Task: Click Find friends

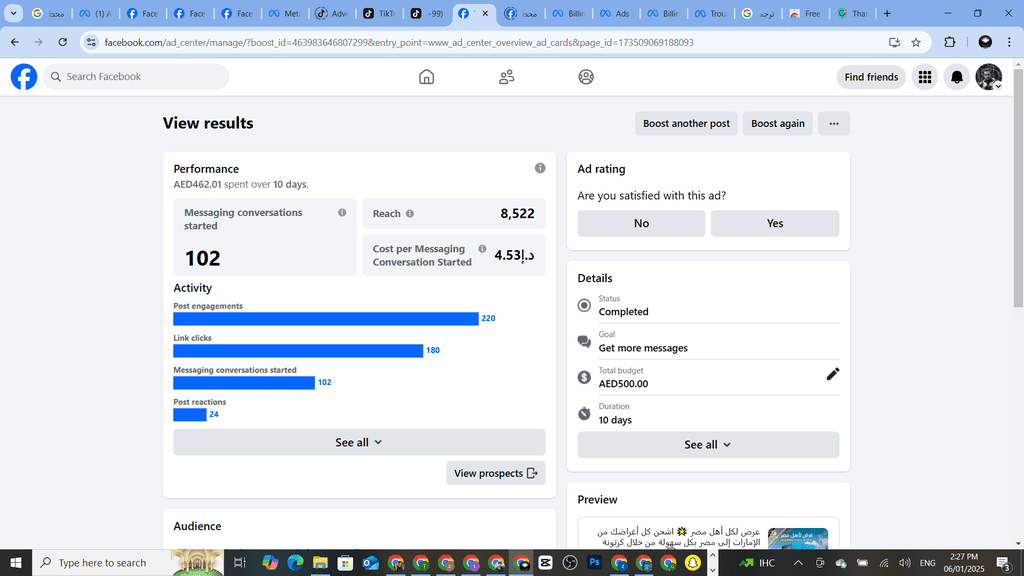Action: (x=871, y=76)
